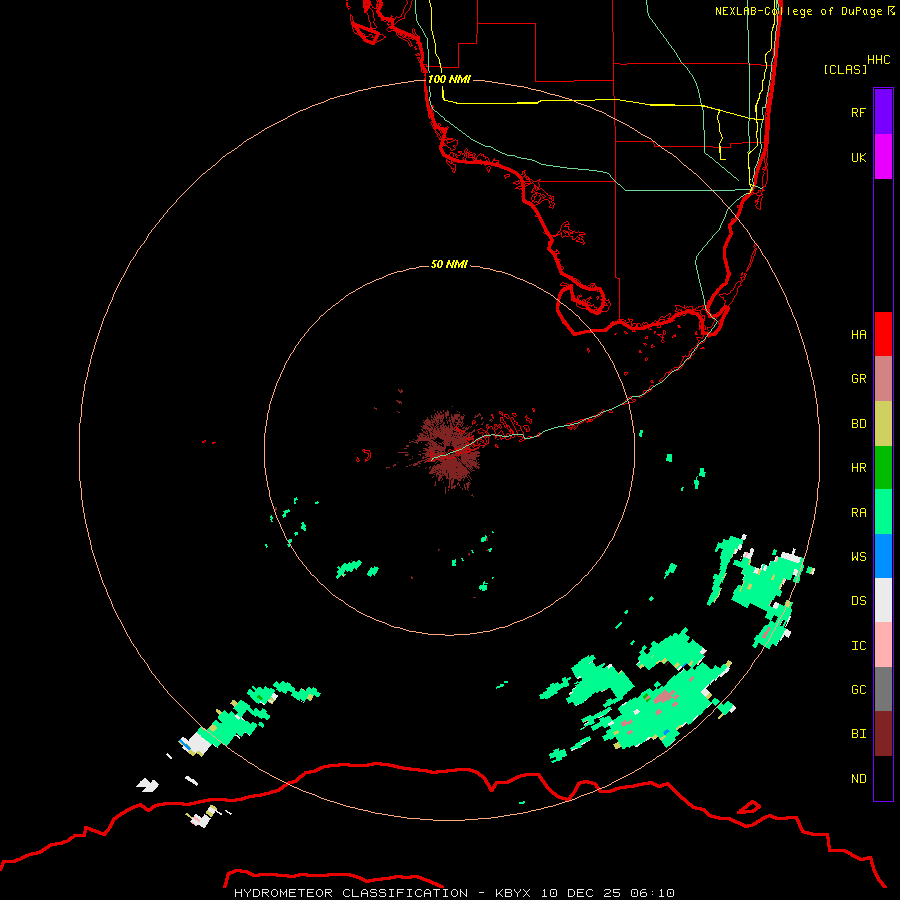The image size is (900, 900).
Task: Click the UK magenta legend swatch
Action: pos(883,157)
